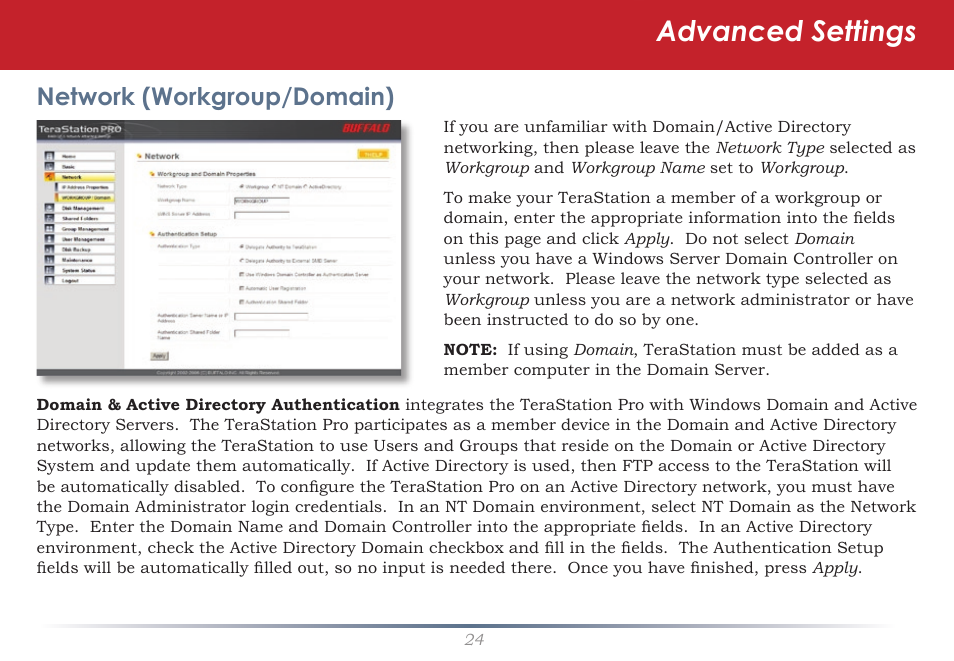Click the Apply button
Viewport: 954px width, 661px height.
tap(159, 356)
